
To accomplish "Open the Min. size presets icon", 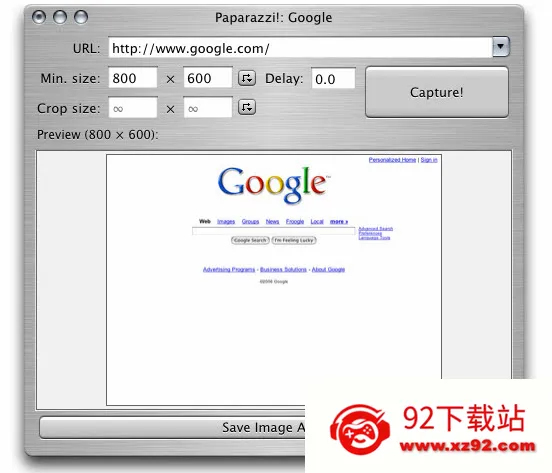I will (247, 78).
